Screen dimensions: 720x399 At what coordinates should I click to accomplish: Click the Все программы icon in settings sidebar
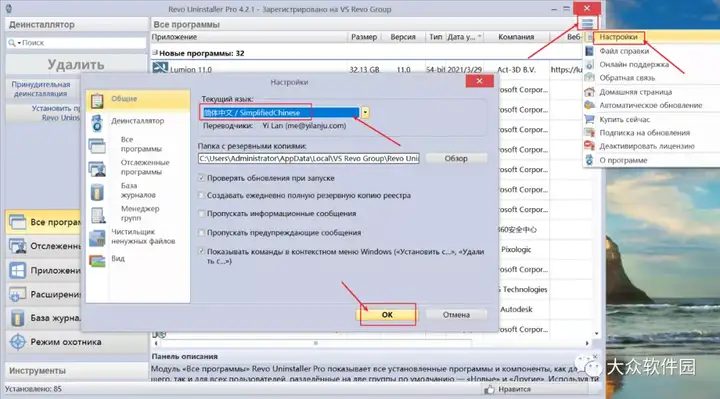click(x=97, y=146)
